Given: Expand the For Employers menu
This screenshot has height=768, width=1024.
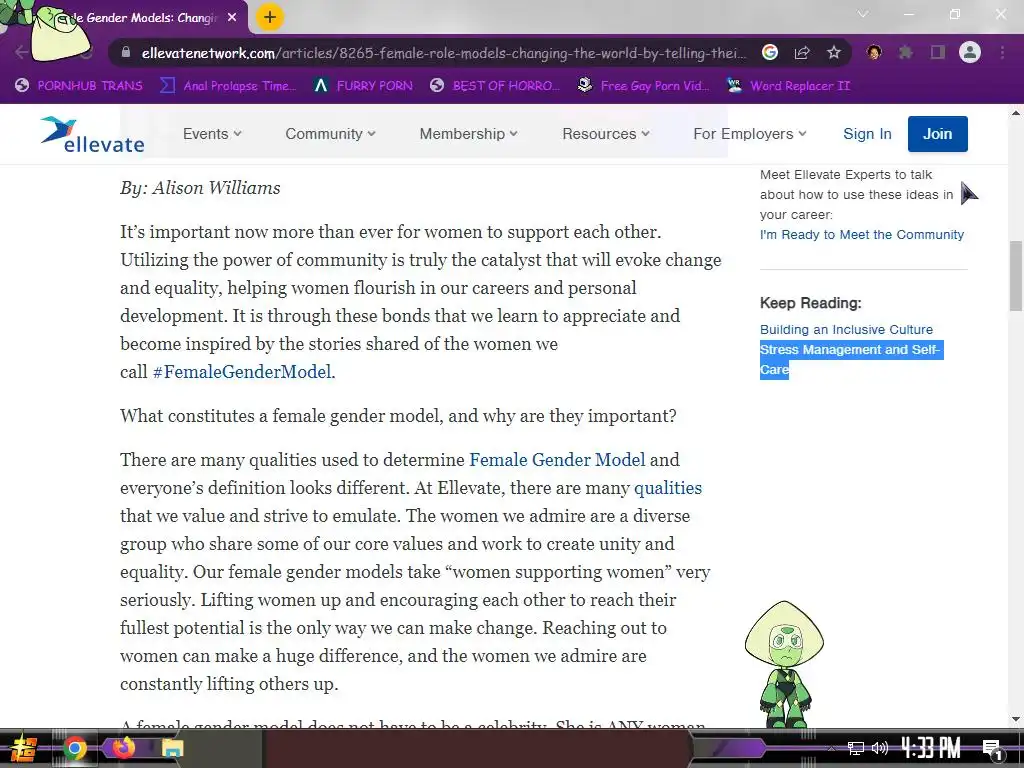Looking at the screenshot, I should 750,134.
